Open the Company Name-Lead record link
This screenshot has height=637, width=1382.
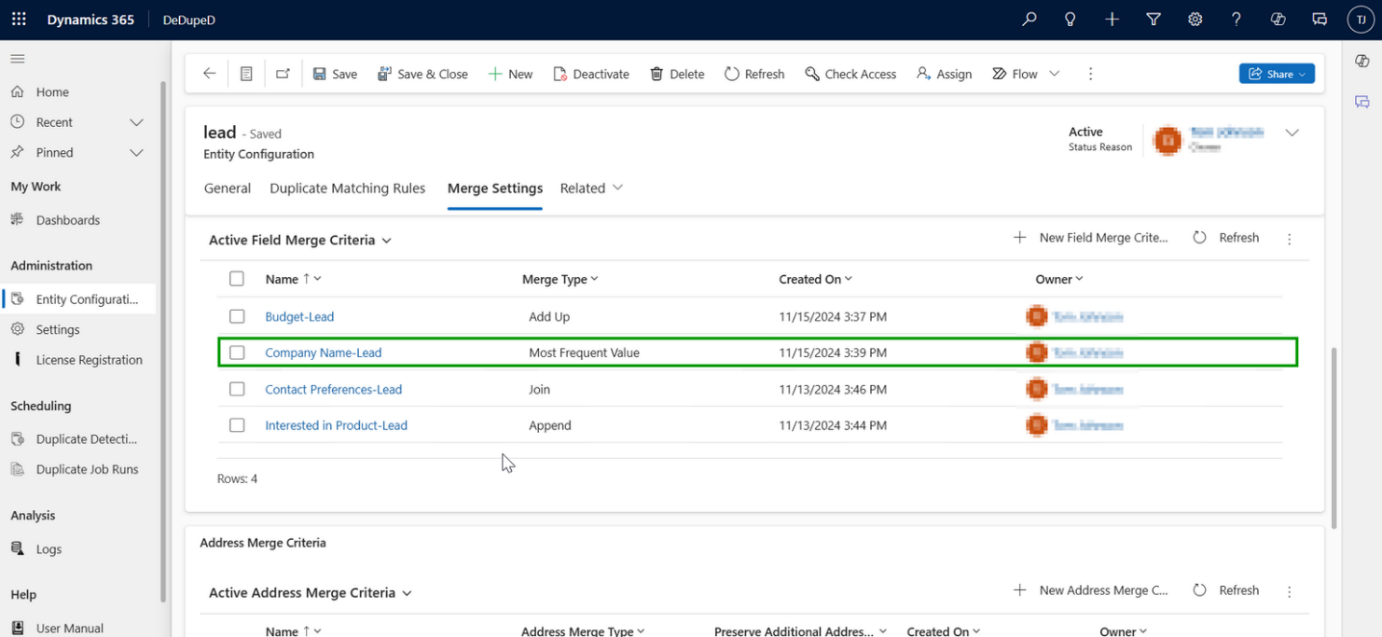pyautogui.click(x=323, y=353)
